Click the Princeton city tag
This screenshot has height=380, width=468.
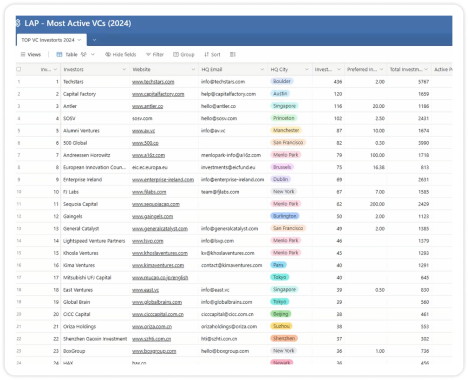point(284,118)
